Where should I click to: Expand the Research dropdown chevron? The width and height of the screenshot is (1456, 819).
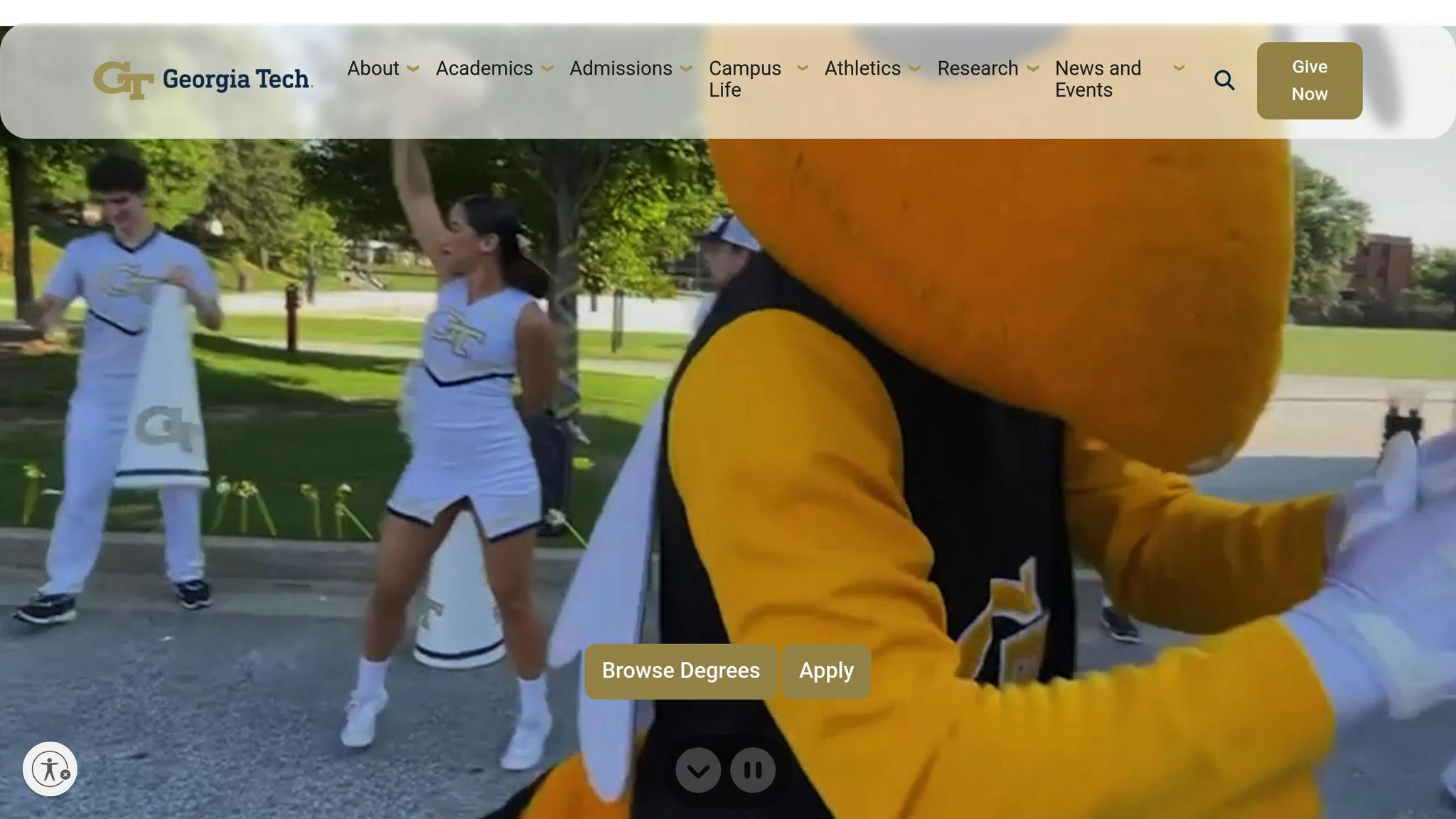(x=1032, y=68)
